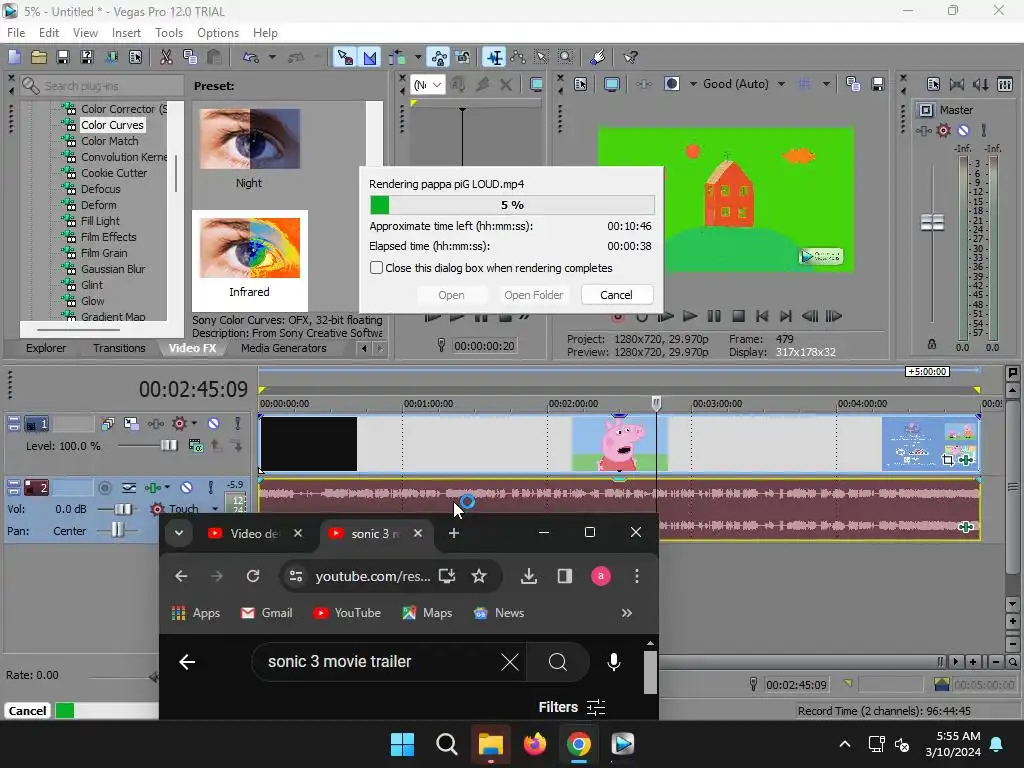This screenshot has height=768, width=1024.
Task: Solo video track 1 exclamation icon
Action: point(238,424)
